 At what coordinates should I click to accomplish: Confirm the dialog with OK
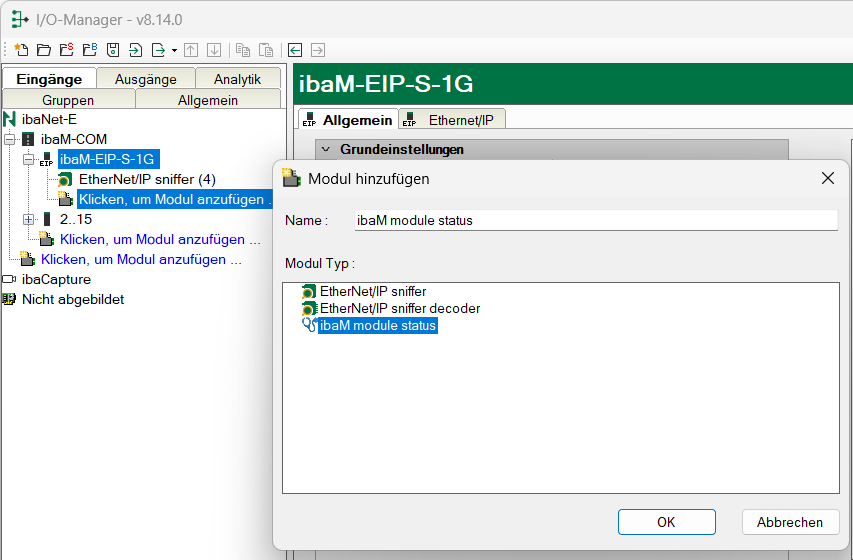point(666,522)
